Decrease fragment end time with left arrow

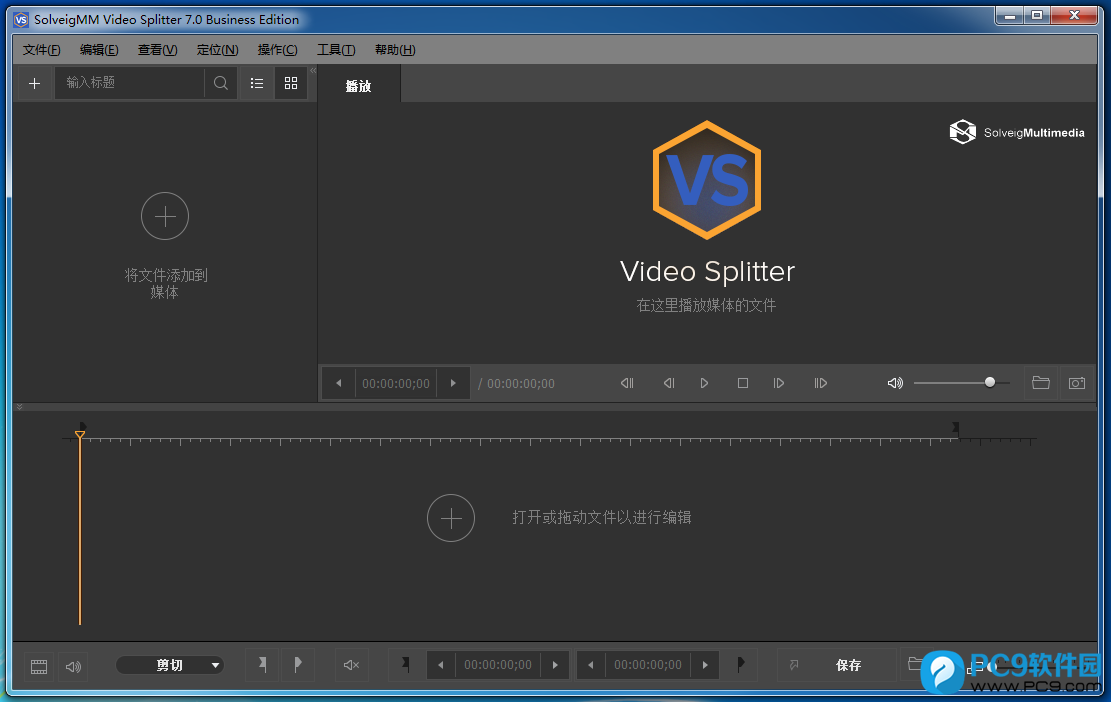point(591,665)
